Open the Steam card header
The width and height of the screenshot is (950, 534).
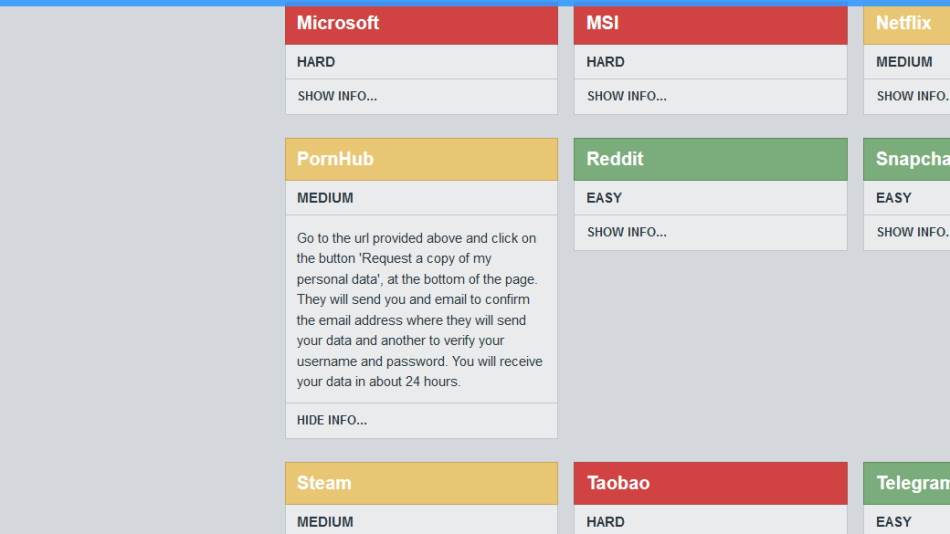[324, 483]
